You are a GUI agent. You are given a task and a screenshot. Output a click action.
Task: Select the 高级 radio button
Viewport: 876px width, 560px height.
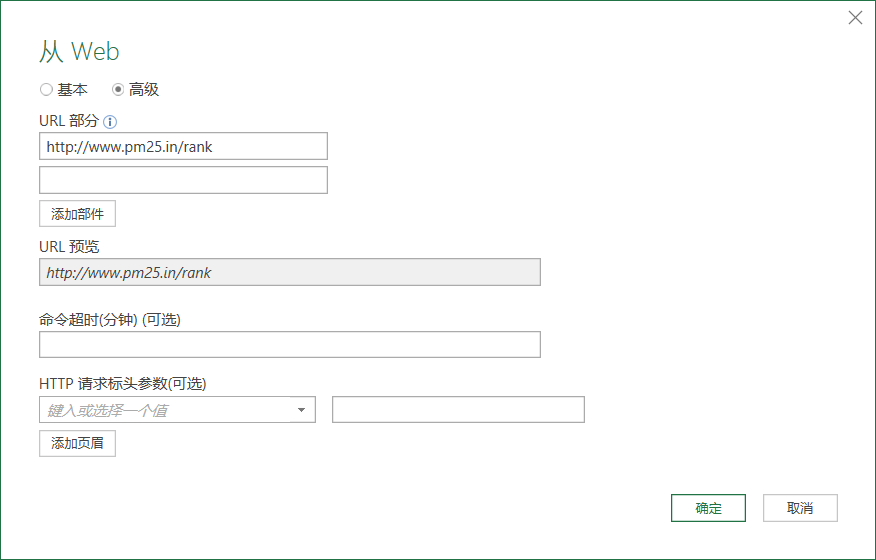(x=118, y=89)
